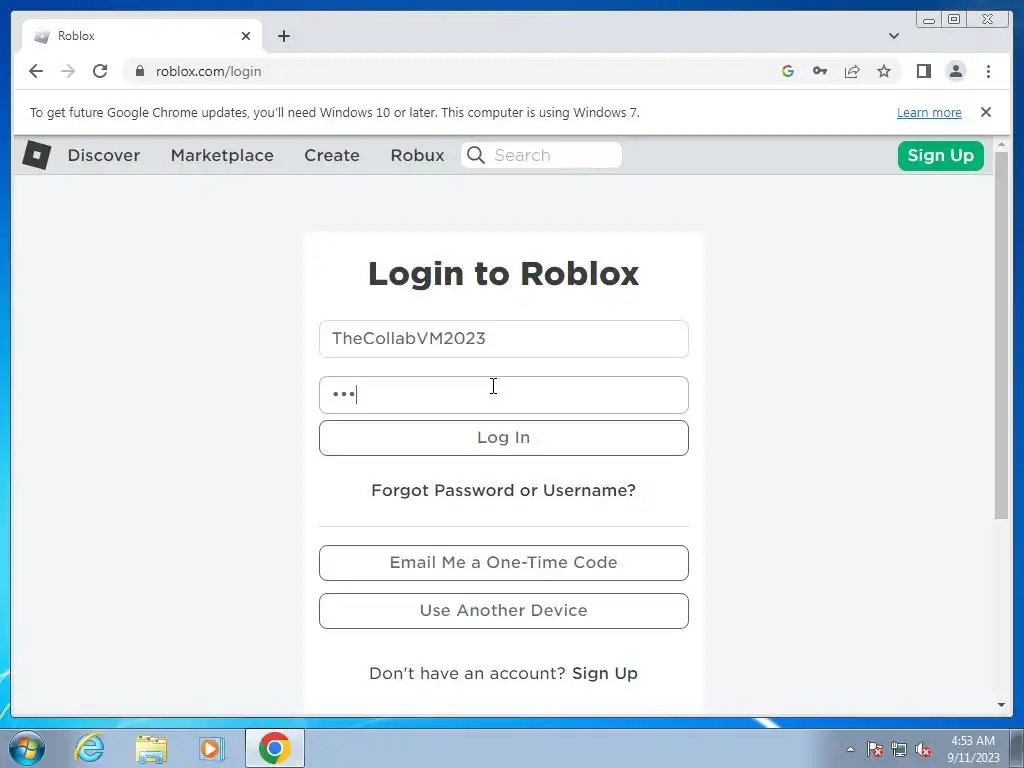1024x768 pixels.
Task: Click Use Another Device button
Action: pyautogui.click(x=504, y=611)
